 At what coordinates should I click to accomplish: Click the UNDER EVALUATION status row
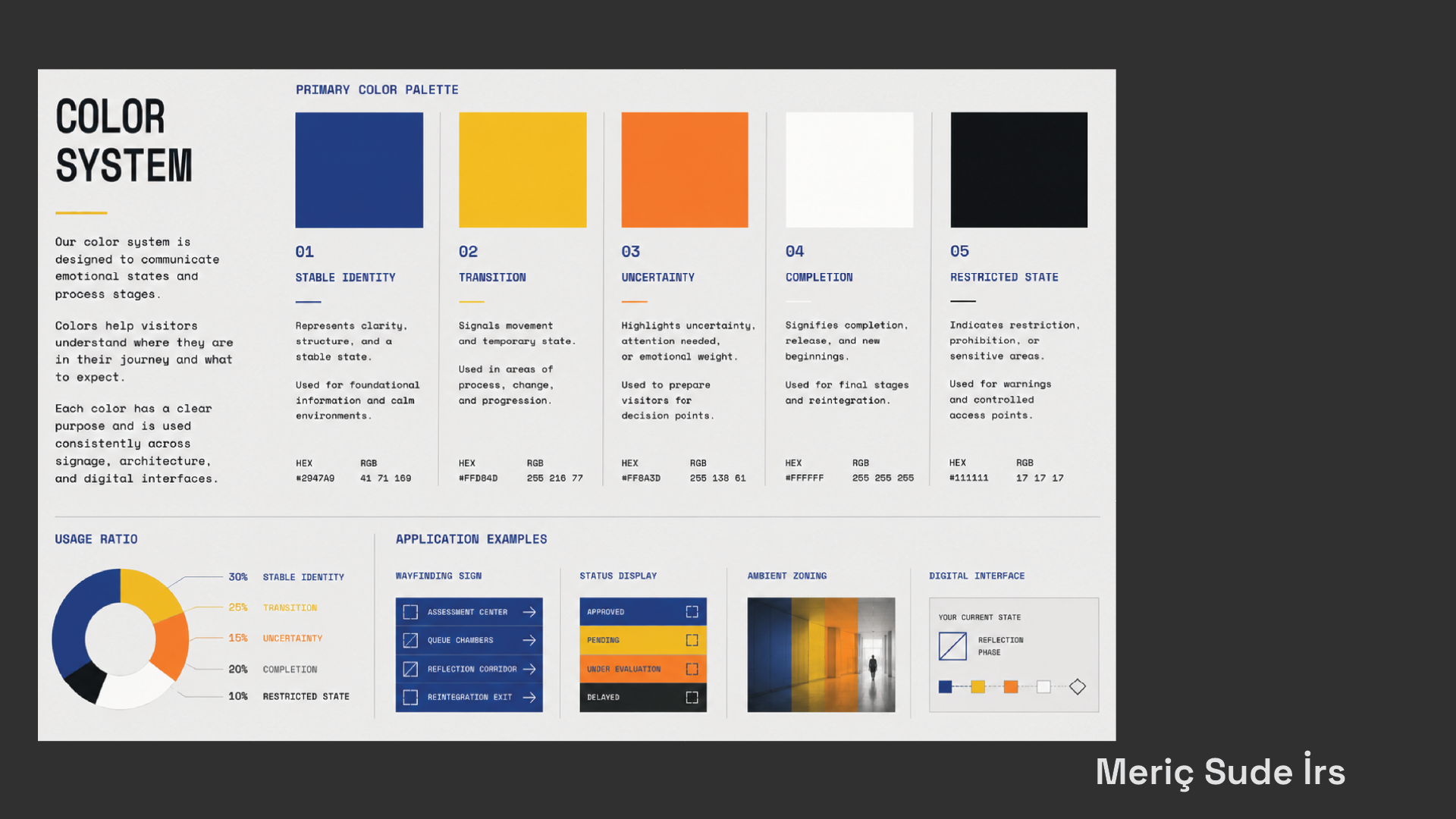point(643,669)
